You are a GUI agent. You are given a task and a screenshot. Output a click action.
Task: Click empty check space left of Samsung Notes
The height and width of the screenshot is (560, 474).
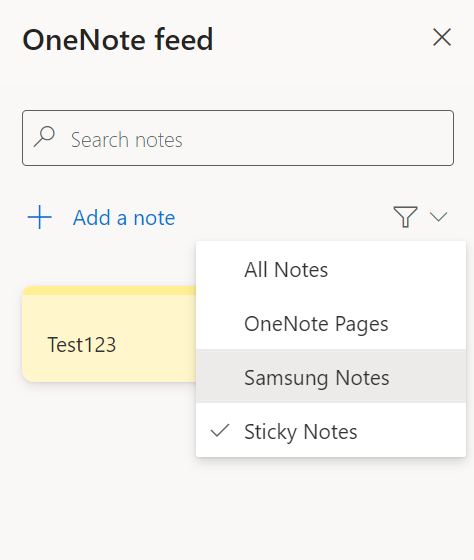click(x=220, y=377)
